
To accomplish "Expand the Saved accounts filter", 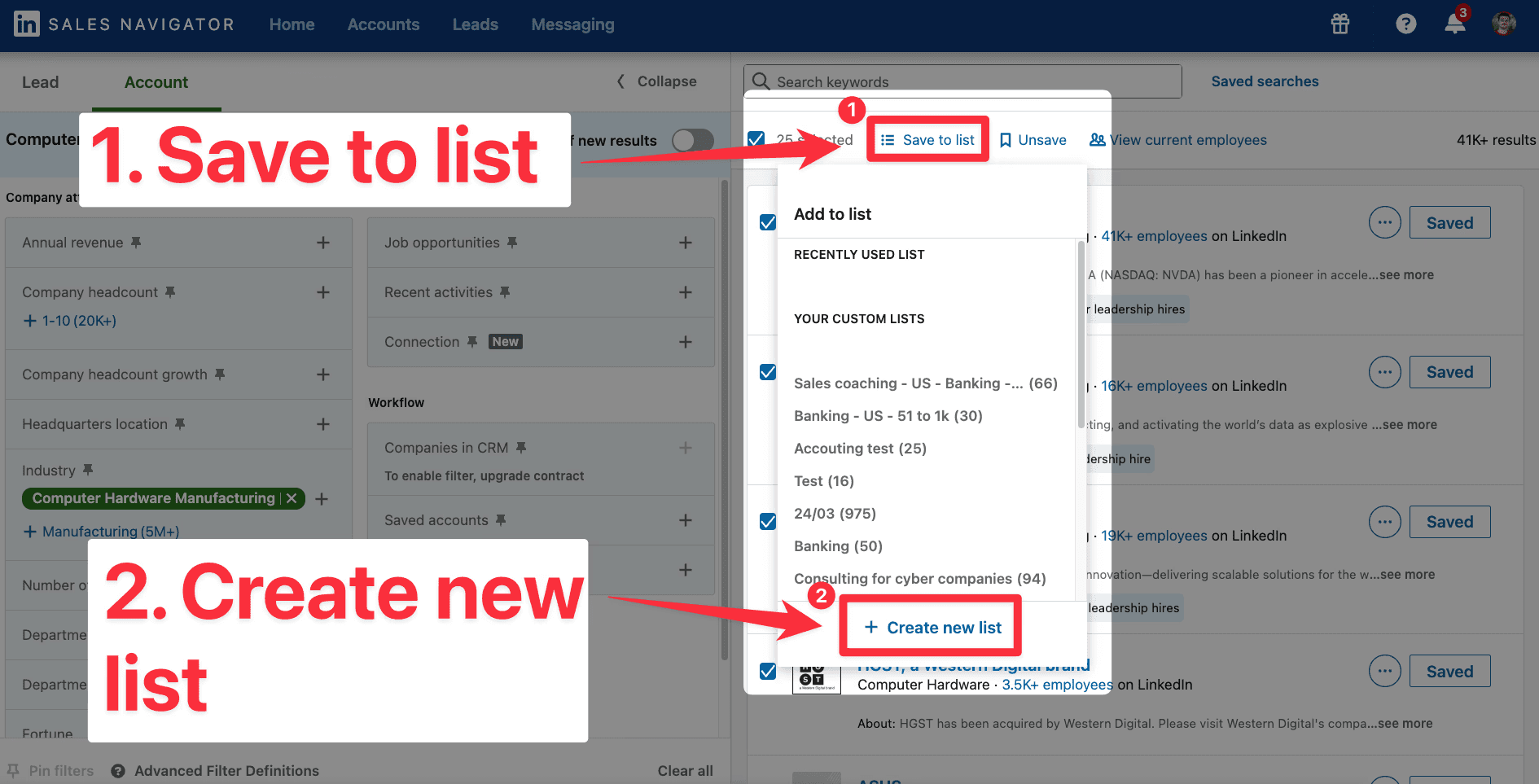I will pos(686,520).
